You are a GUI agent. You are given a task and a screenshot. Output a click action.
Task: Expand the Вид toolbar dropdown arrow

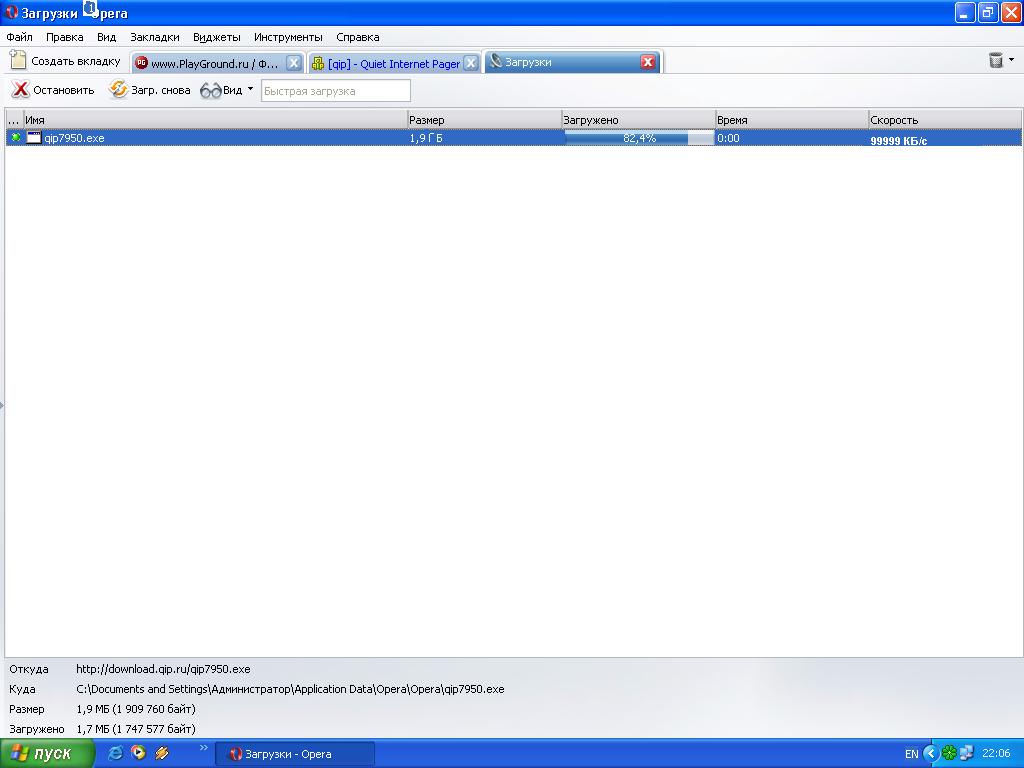point(250,89)
